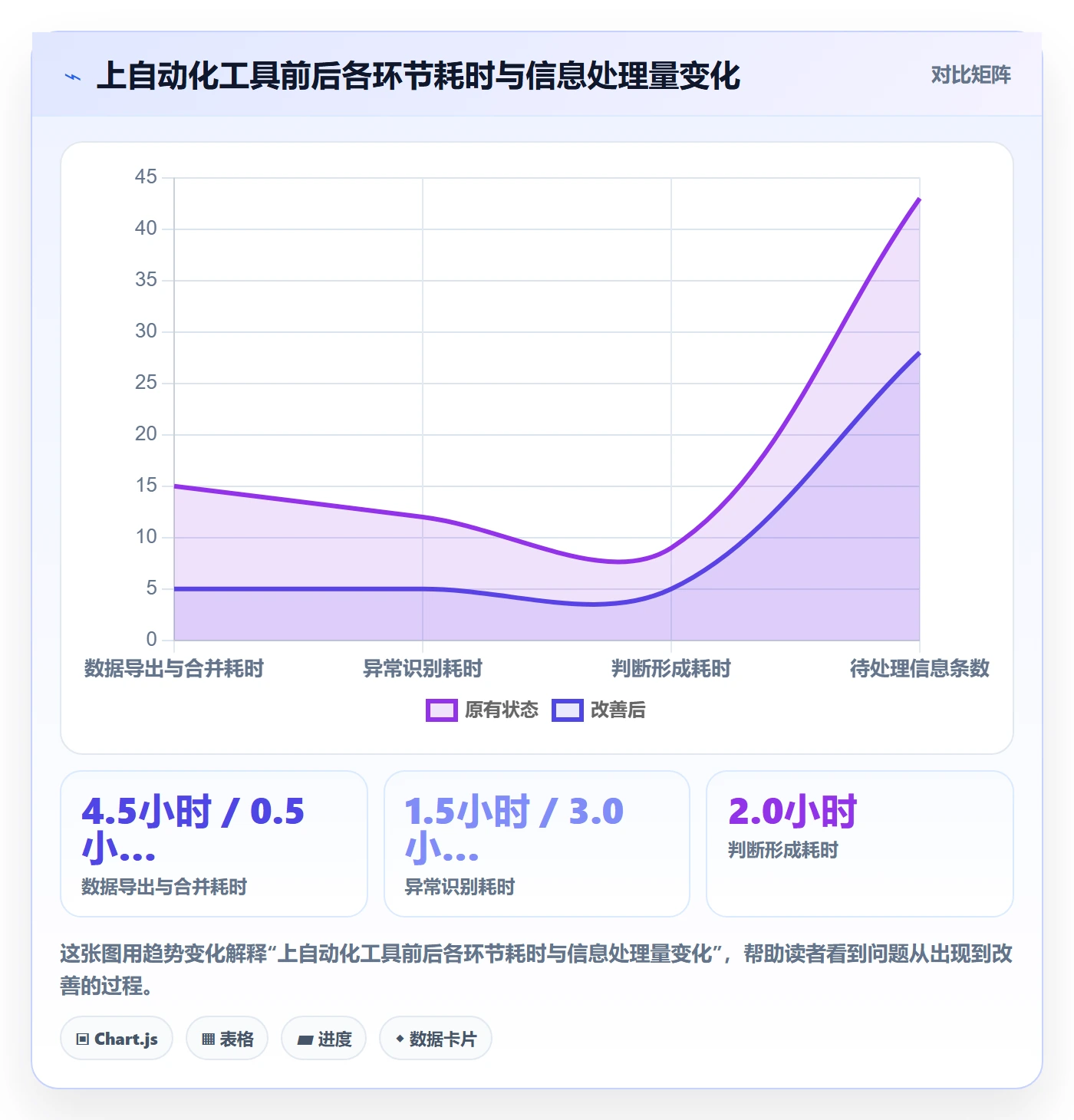Click the x-axis label 待处理信息条数
This screenshot has height=1120, width=1074.
point(920,668)
